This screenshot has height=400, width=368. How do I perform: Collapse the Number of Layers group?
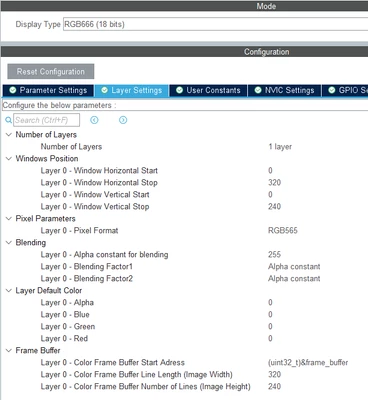point(9,135)
